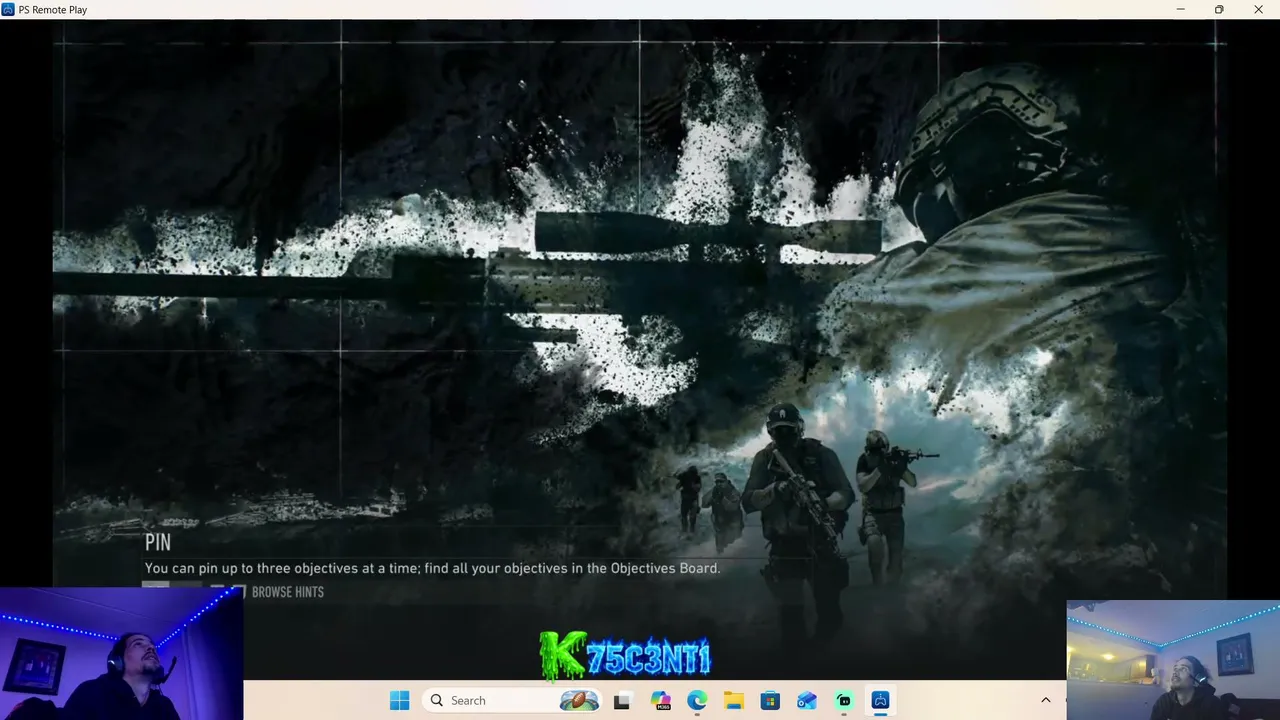Show hidden system tray icons
This screenshot has width=1280, height=720.
[1046, 700]
